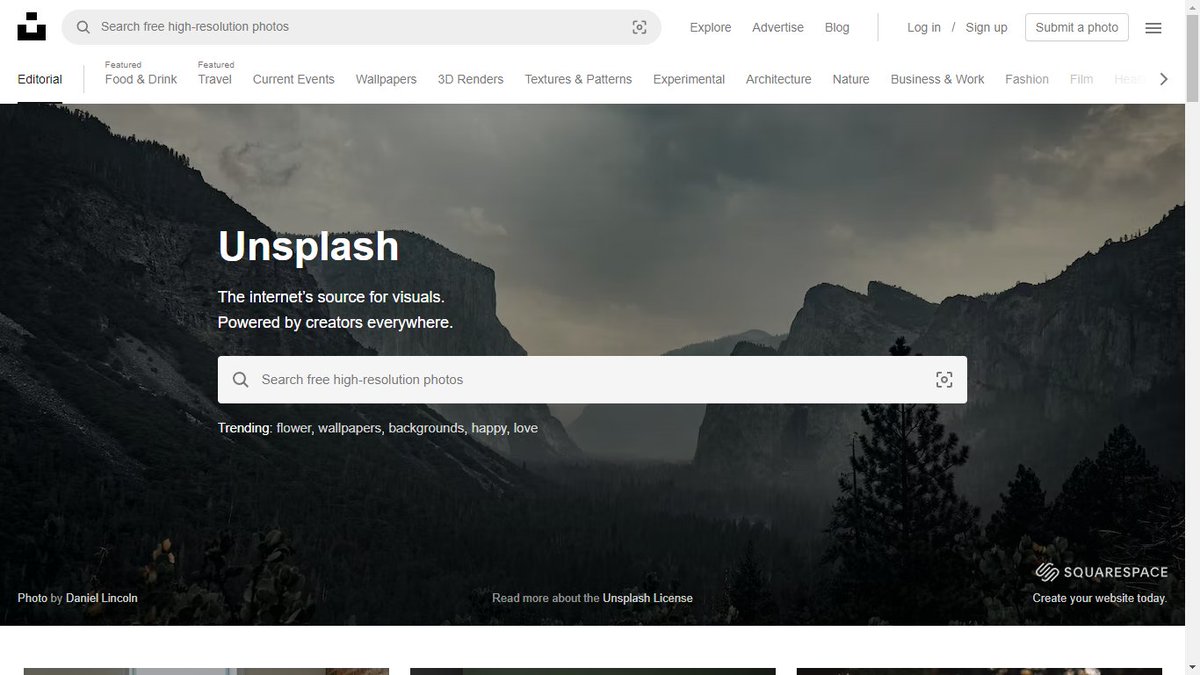Open the first photo thumbnail below hero
Viewport: 1200px width, 675px height.
tap(206, 671)
